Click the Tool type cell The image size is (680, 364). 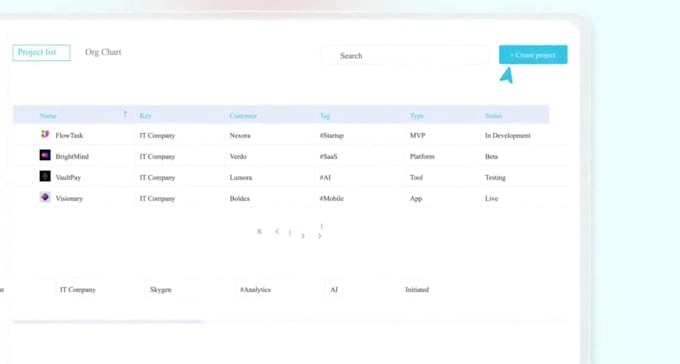tap(416, 177)
